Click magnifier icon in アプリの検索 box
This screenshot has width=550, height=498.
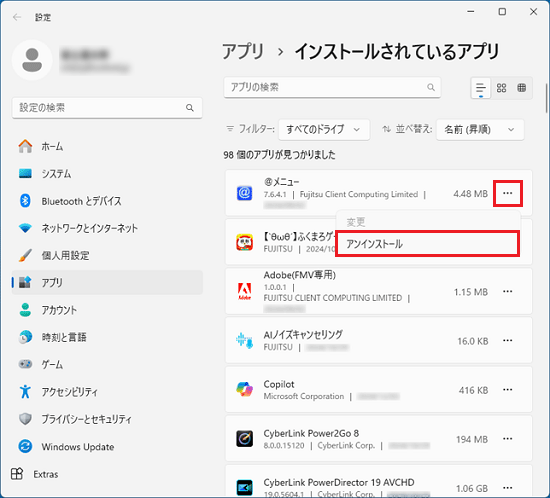[x=431, y=87]
